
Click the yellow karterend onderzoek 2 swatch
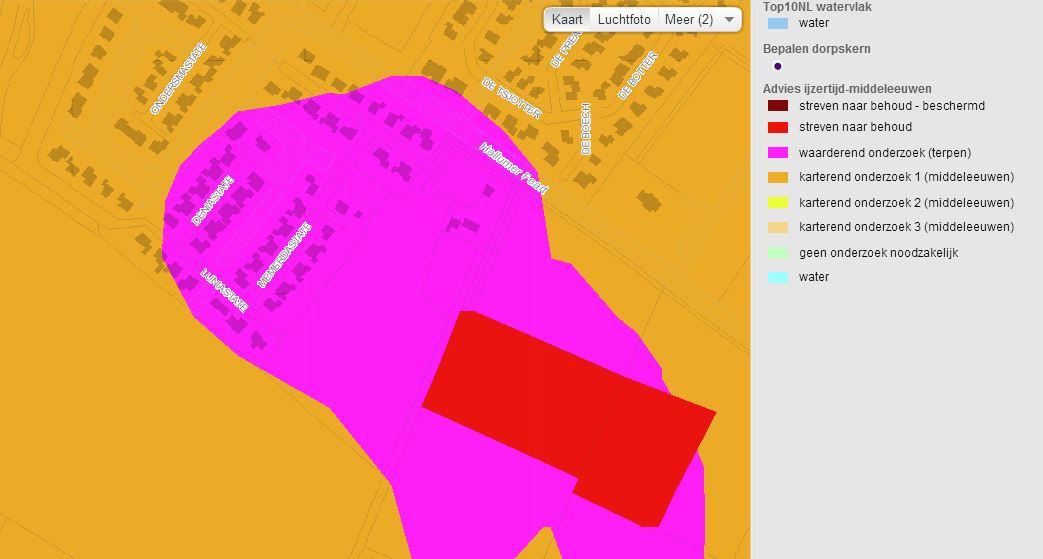click(x=778, y=202)
